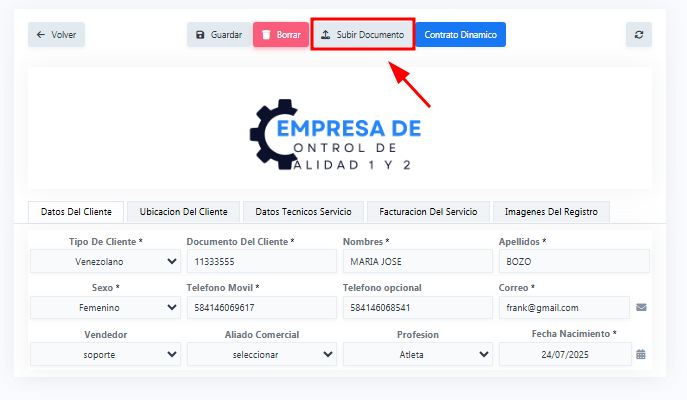The image size is (687, 400).
Task: Open the Aliado Comercial dropdown
Action: click(261, 354)
